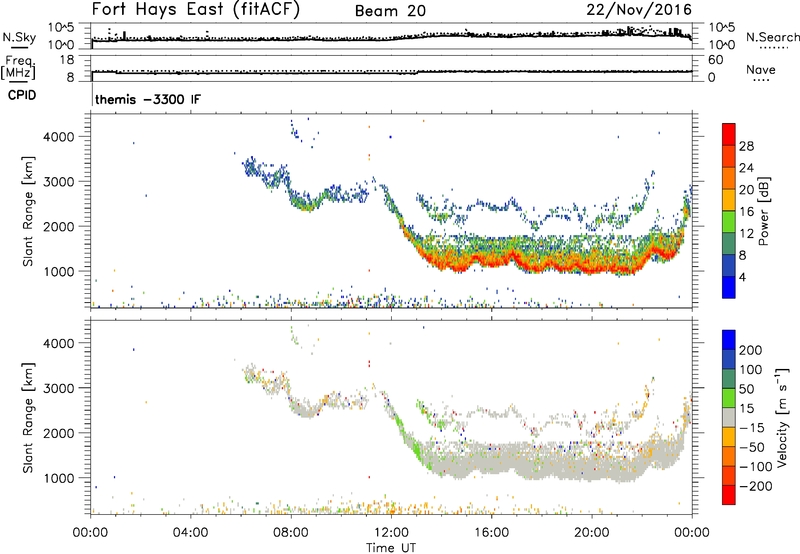The width and height of the screenshot is (800, 554).
Task: Click the "N.Search" legend label
Action: (772, 37)
